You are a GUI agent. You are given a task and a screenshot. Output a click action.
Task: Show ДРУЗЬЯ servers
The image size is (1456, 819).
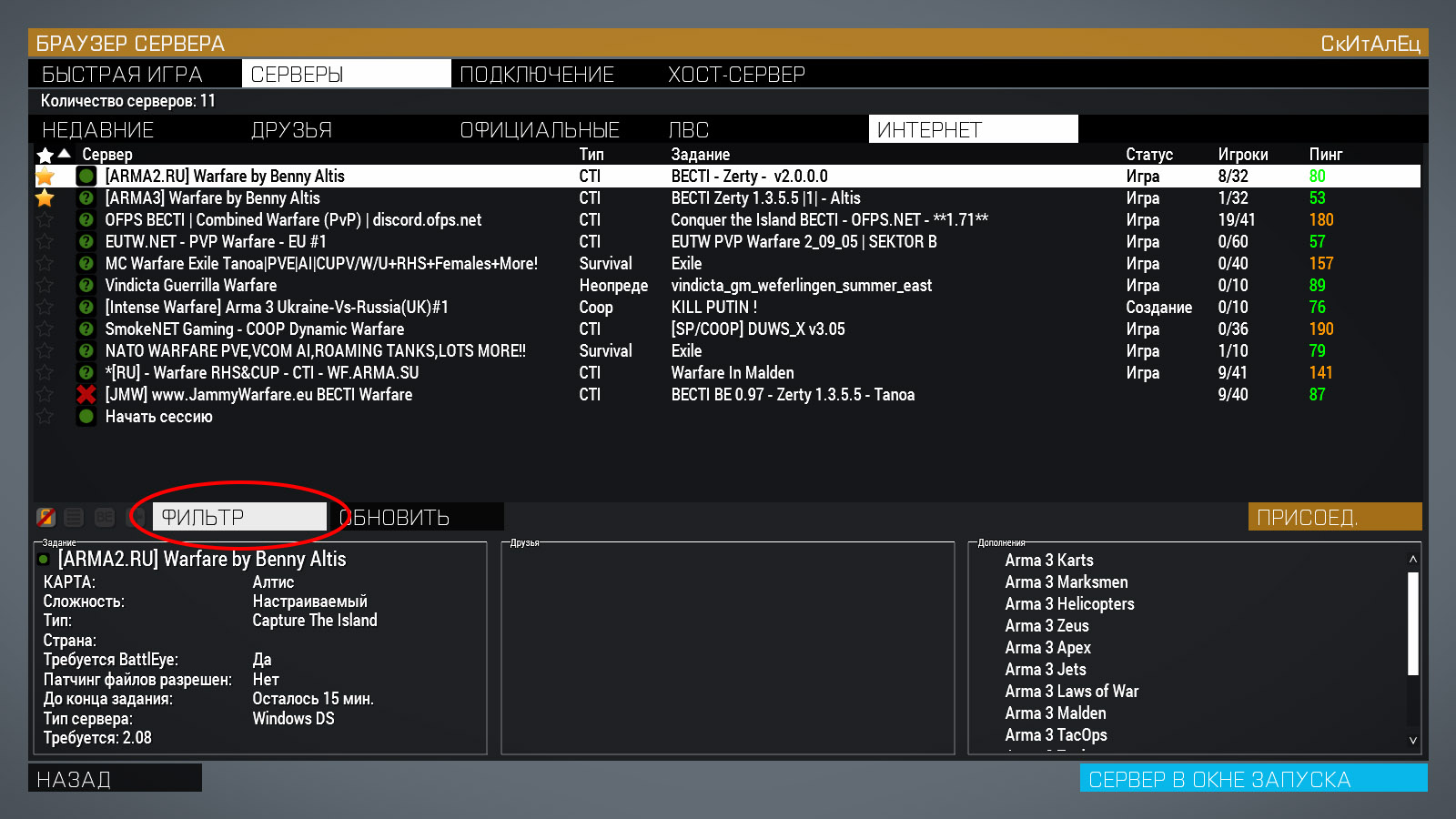pyautogui.click(x=347, y=129)
